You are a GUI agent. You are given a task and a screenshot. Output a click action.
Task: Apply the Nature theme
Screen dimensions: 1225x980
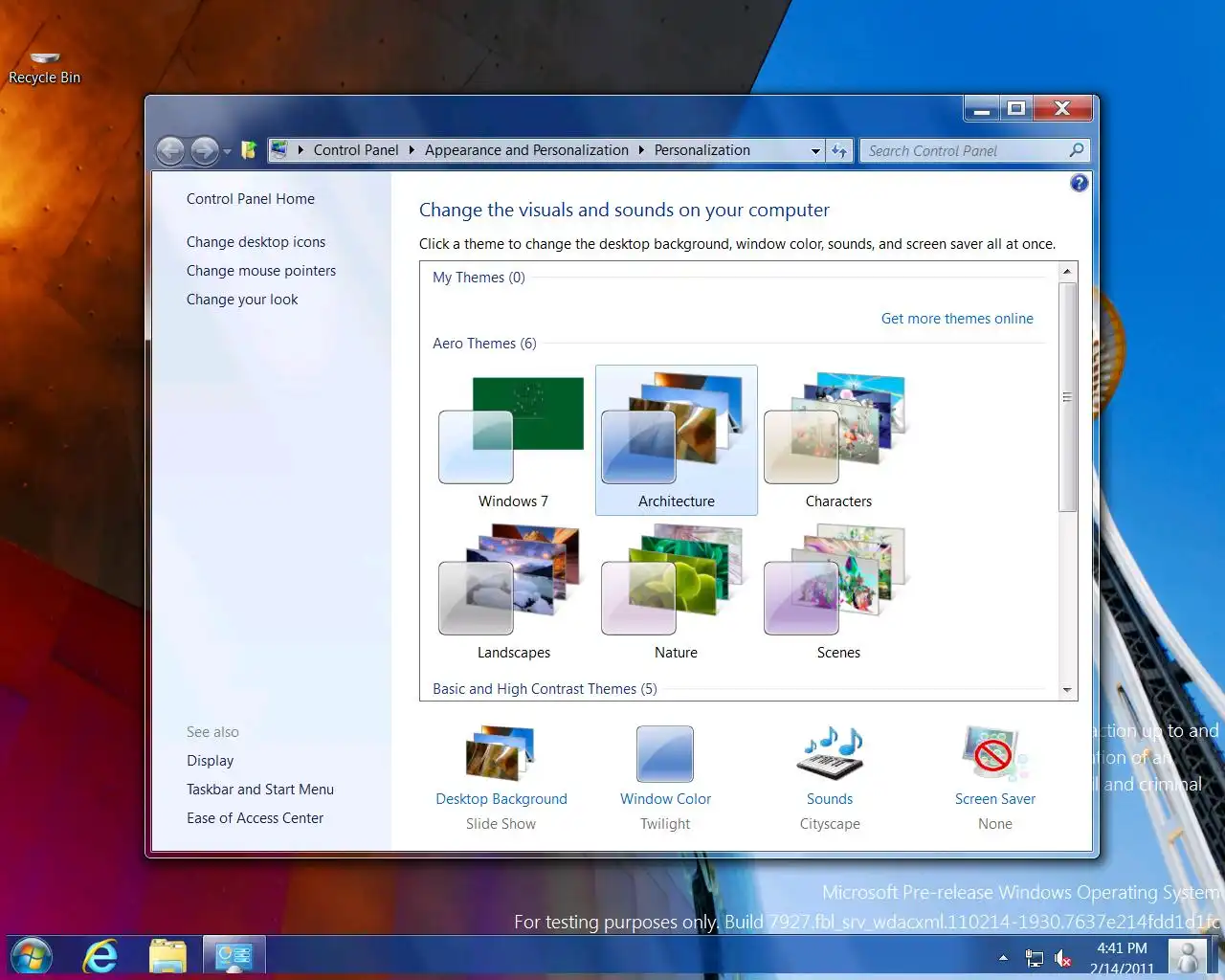(677, 593)
